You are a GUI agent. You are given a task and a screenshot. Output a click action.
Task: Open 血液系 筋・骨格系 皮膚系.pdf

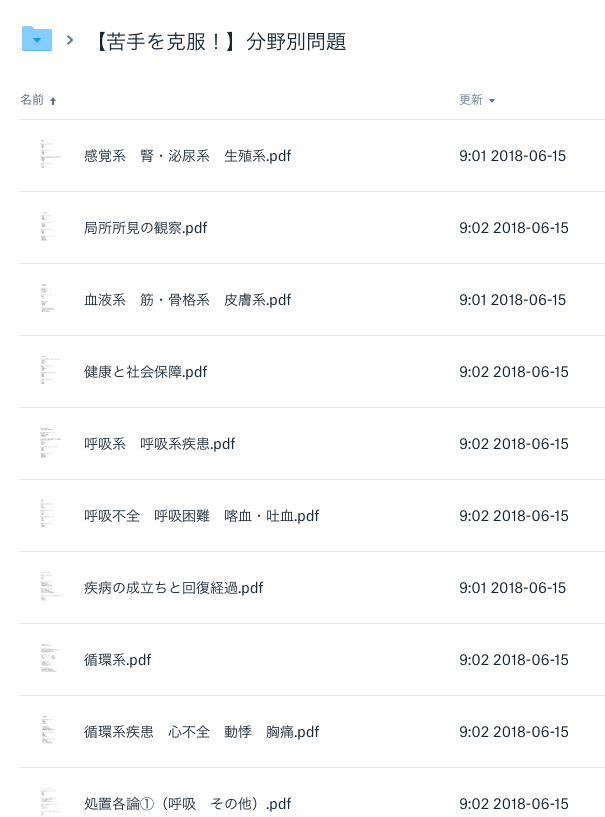point(188,300)
